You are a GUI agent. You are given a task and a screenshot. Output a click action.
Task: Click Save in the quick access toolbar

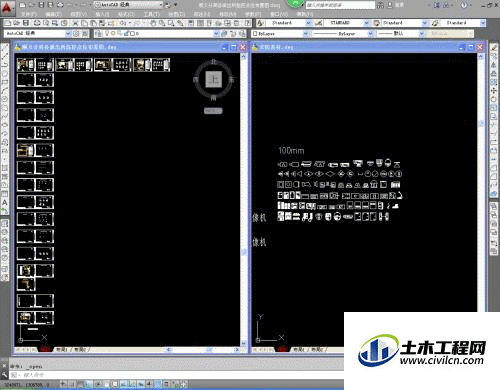pos(41,5)
